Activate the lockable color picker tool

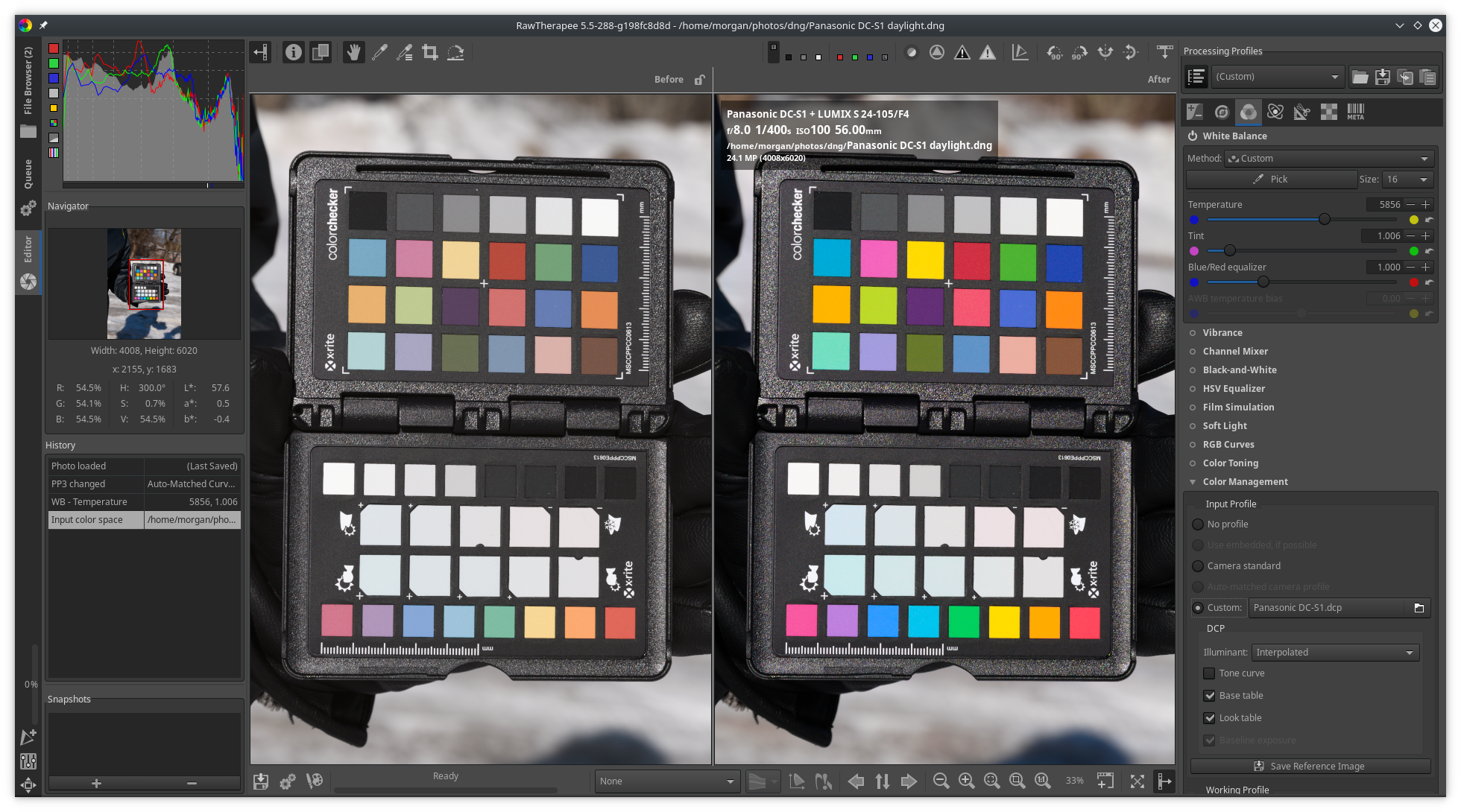coord(405,52)
